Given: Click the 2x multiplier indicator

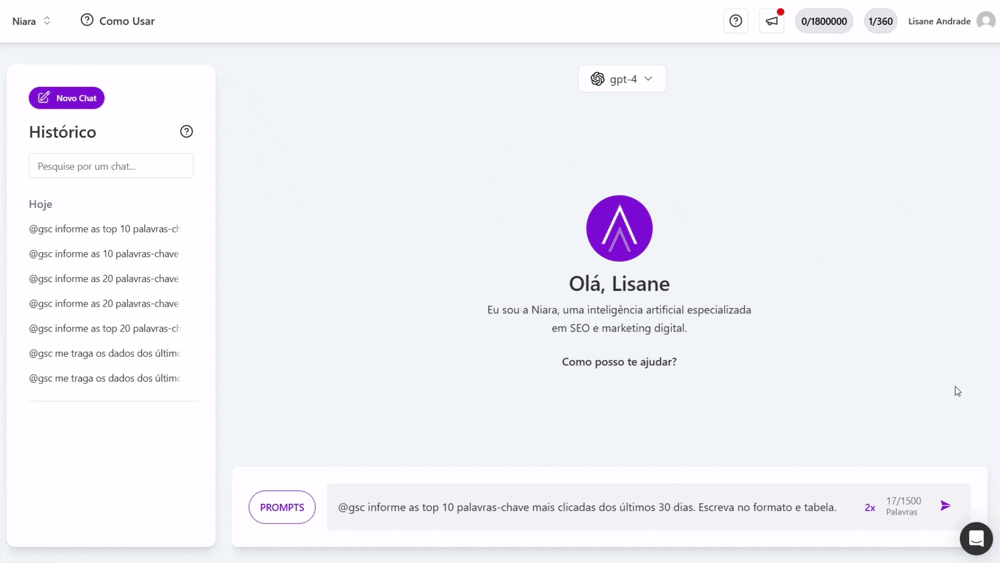Looking at the screenshot, I should pyautogui.click(x=870, y=508).
